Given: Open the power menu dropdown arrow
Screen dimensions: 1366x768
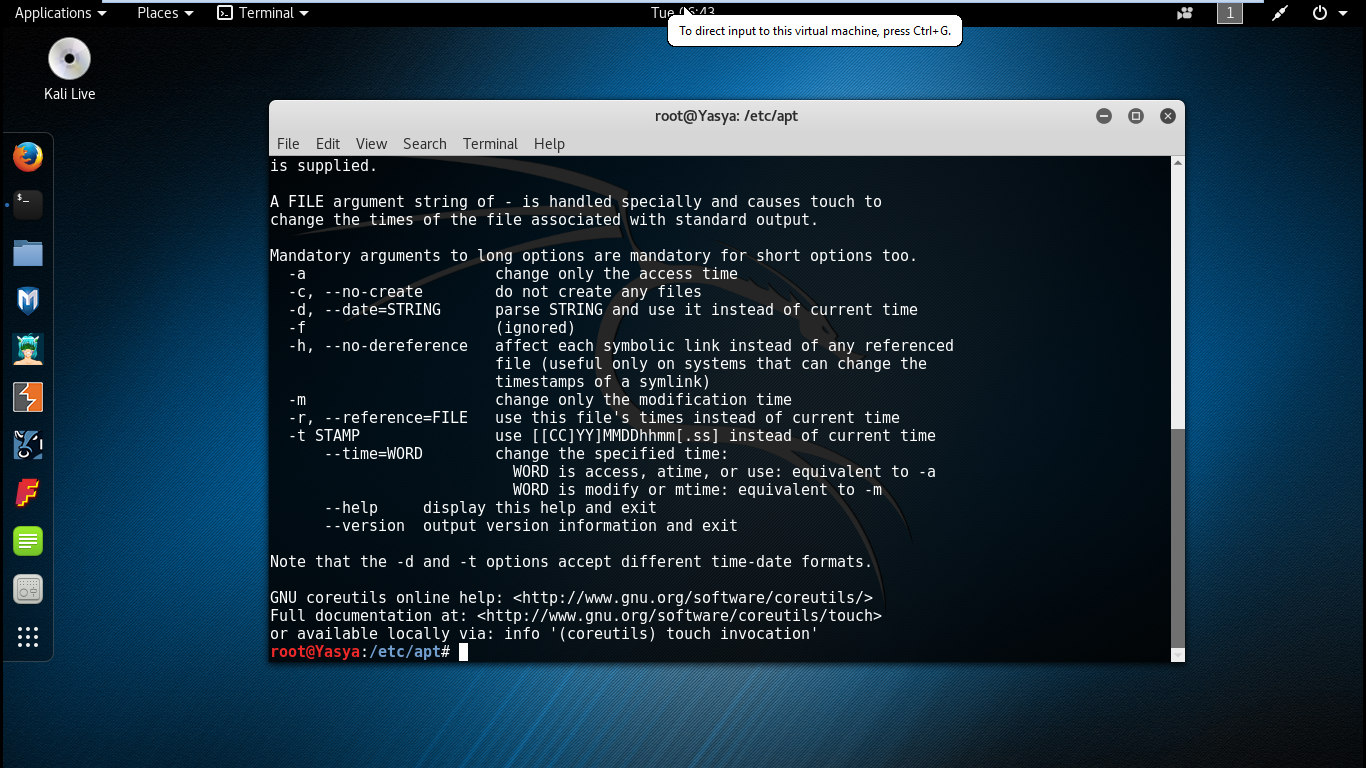Looking at the screenshot, I should coord(1344,13).
